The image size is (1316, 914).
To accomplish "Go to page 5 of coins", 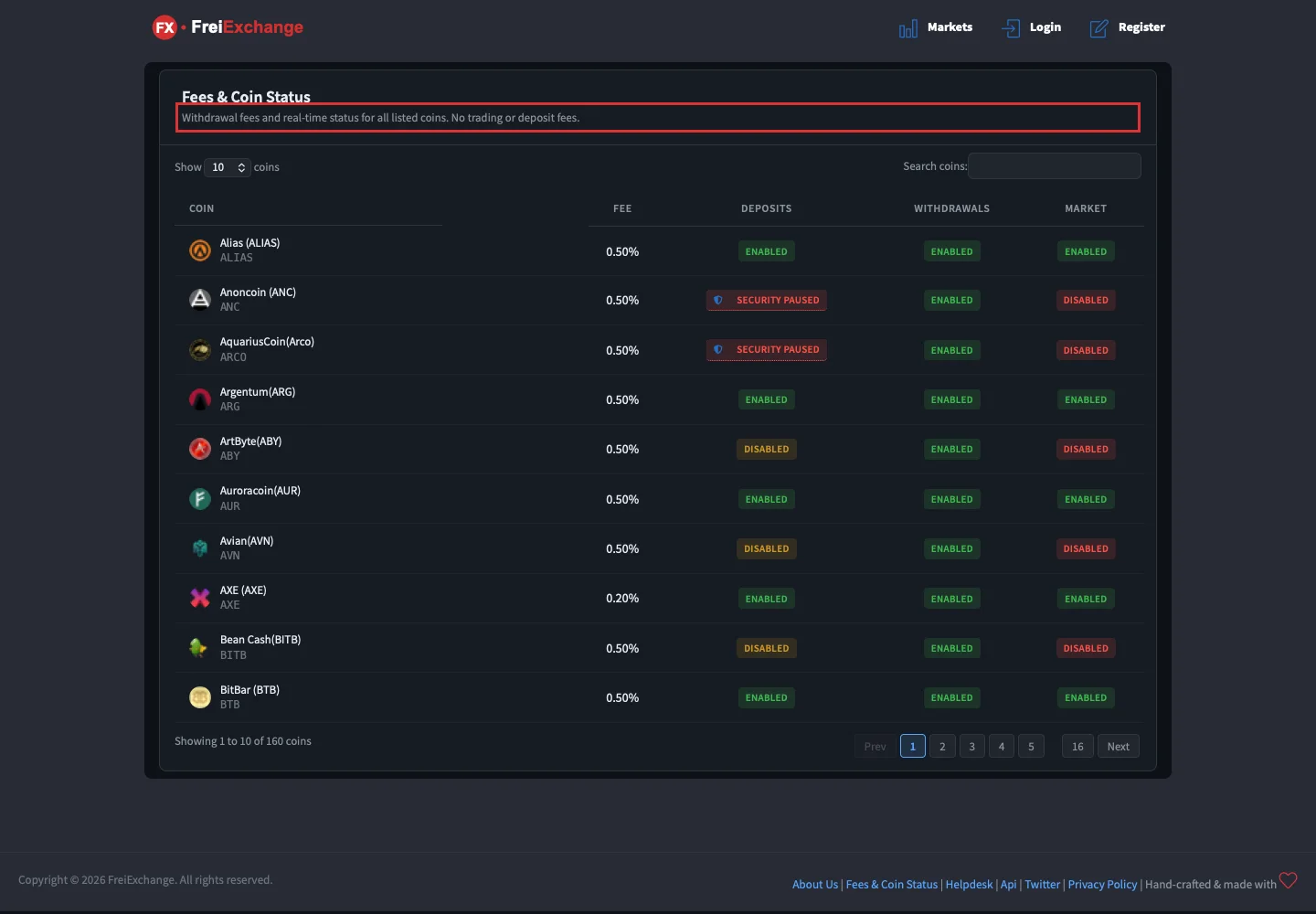I will [x=1031, y=747].
